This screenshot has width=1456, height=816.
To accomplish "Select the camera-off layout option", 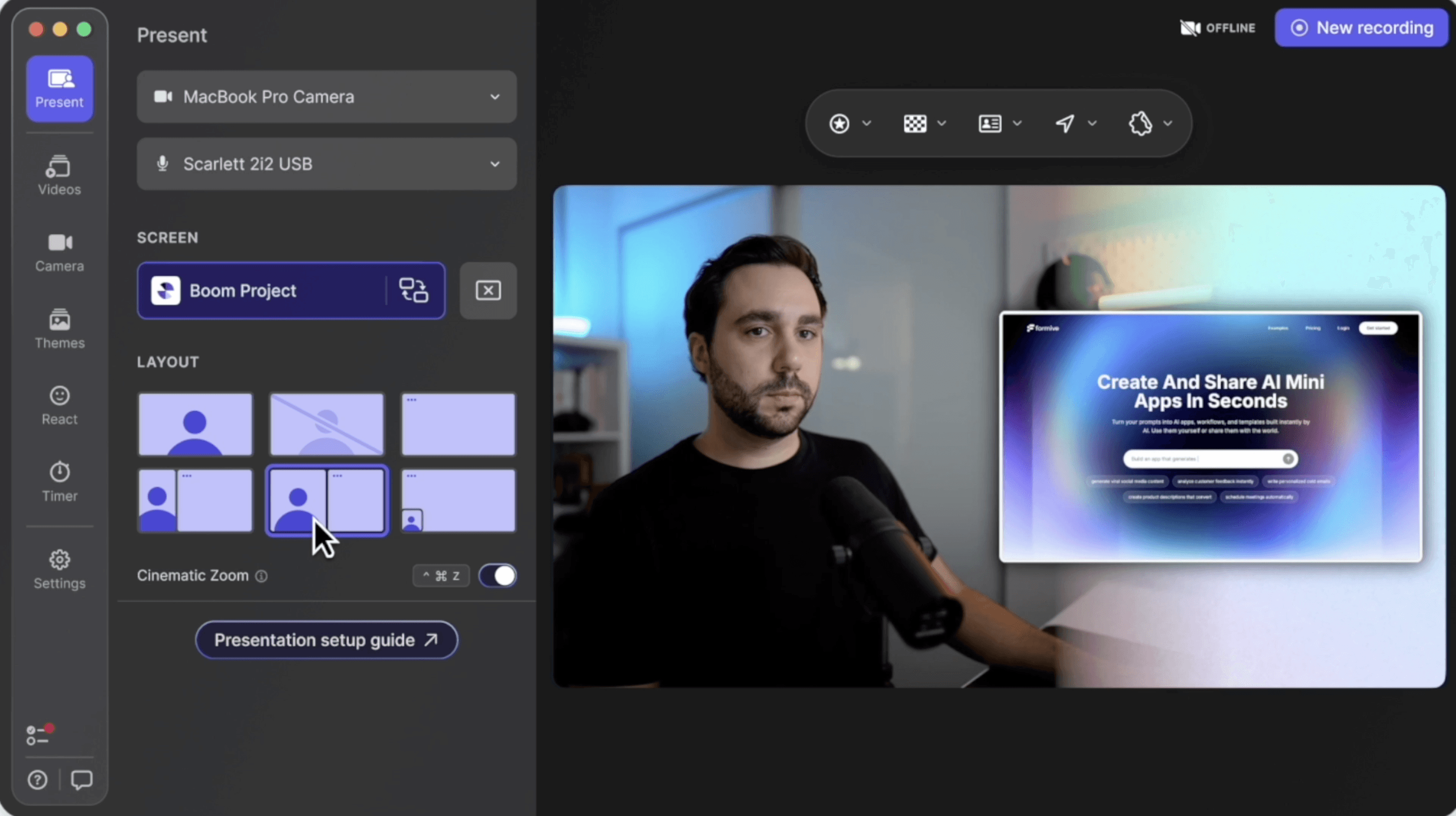I will click(327, 424).
